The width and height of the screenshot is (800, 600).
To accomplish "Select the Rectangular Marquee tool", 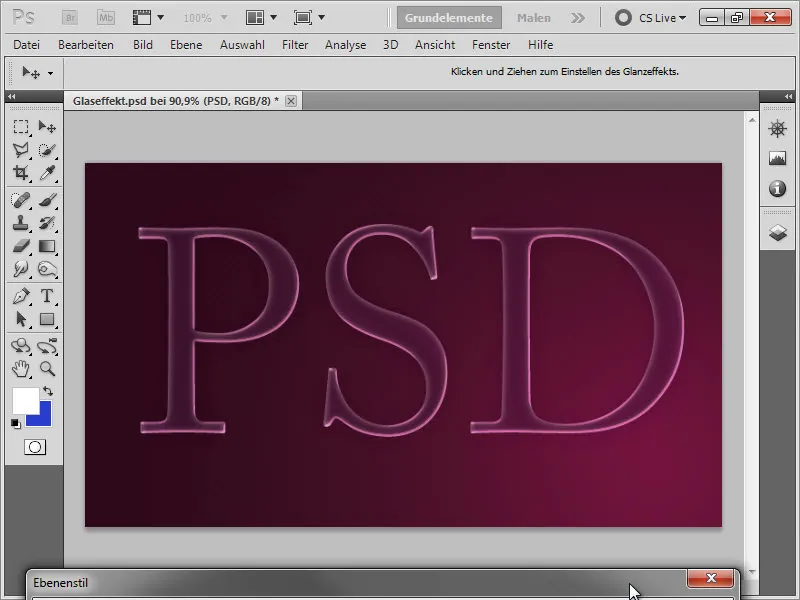I will point(21,127).
